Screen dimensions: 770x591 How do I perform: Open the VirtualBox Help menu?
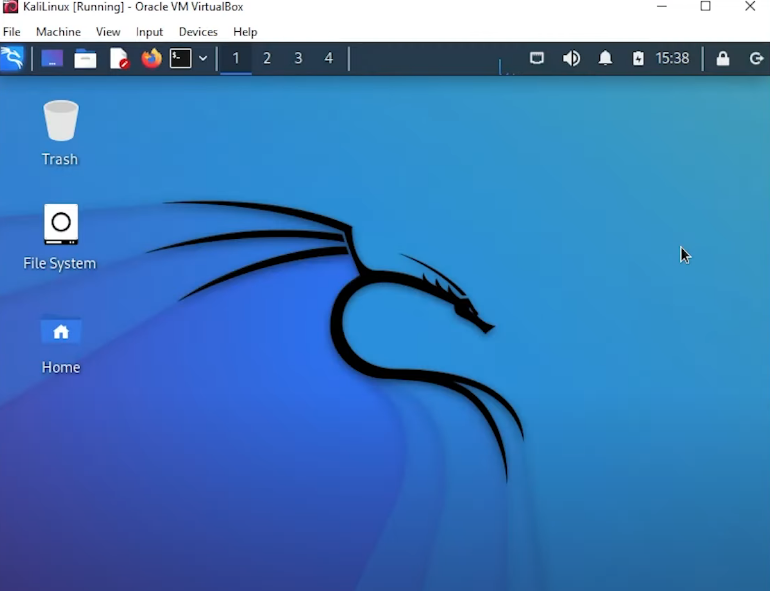[245, 32]
